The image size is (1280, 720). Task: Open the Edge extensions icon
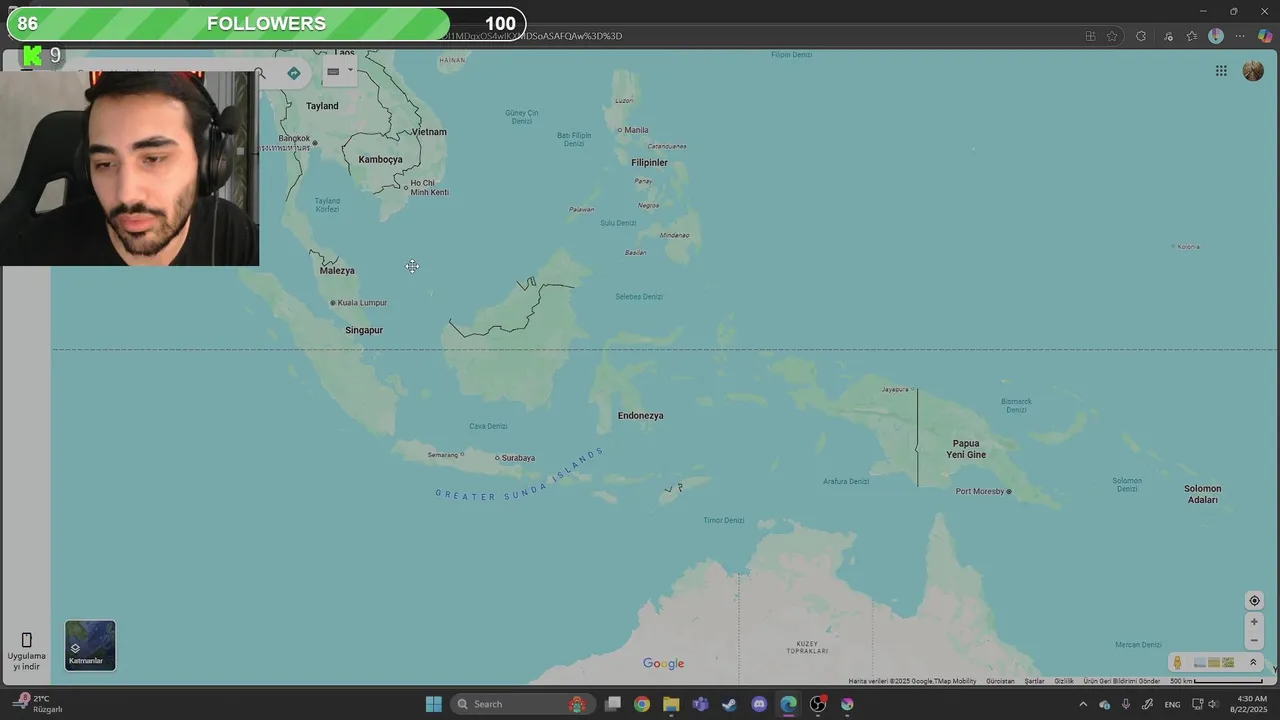tap(1141, 36)
